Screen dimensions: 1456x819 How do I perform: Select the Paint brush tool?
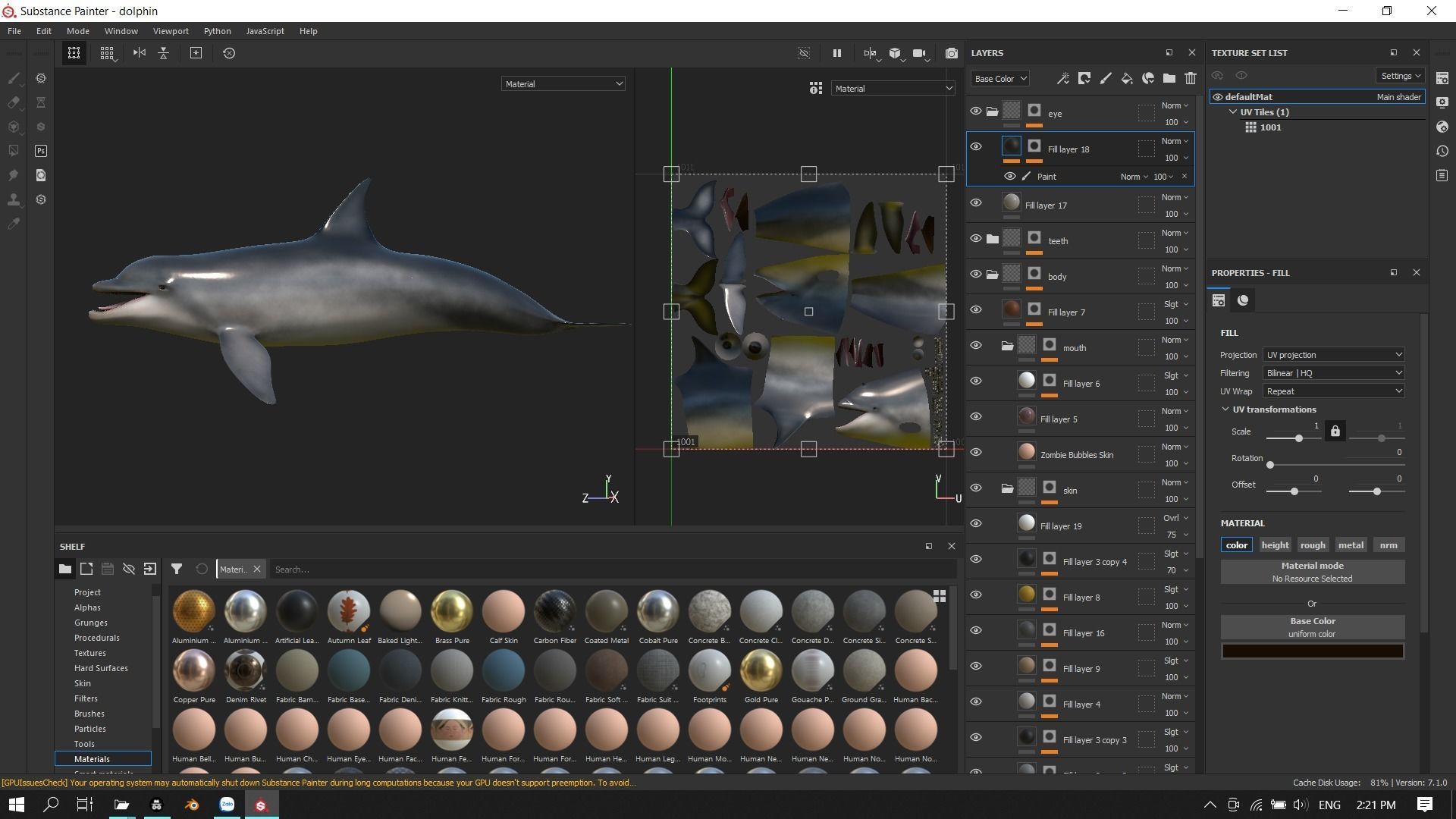[14, 78]
